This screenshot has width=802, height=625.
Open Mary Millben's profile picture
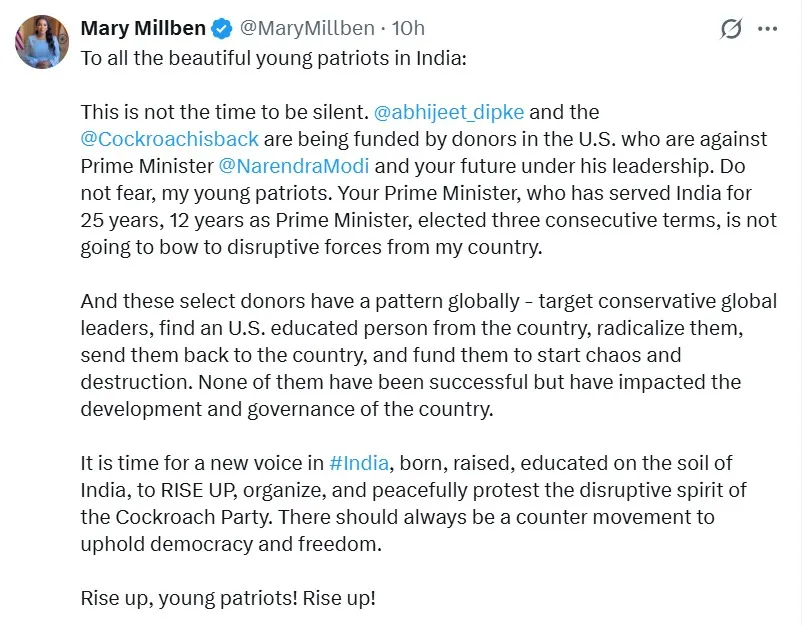pyautogui.click(x=42, y=42)
